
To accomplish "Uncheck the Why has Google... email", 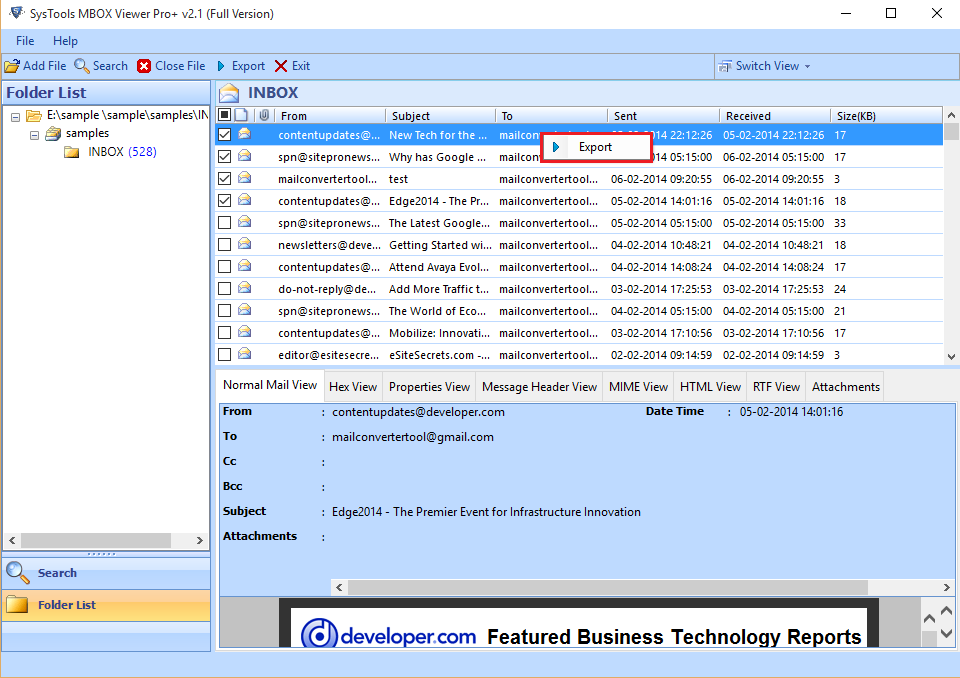I will [x=225, y=156].
